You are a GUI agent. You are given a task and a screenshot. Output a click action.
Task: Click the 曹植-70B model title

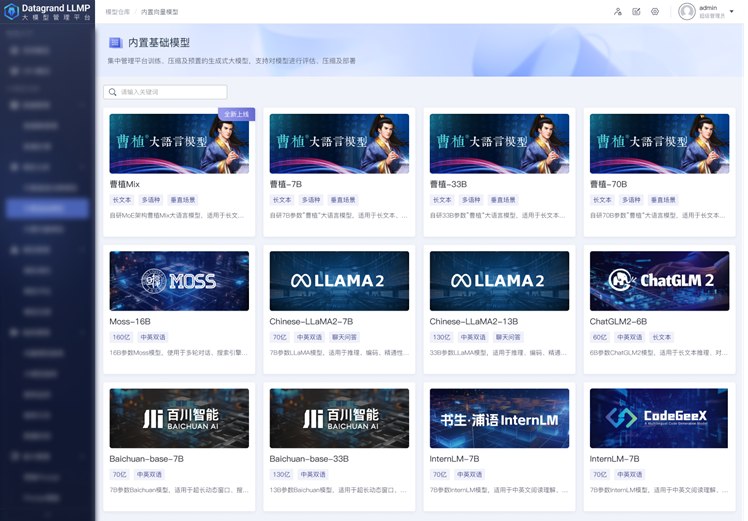point(608,185)
